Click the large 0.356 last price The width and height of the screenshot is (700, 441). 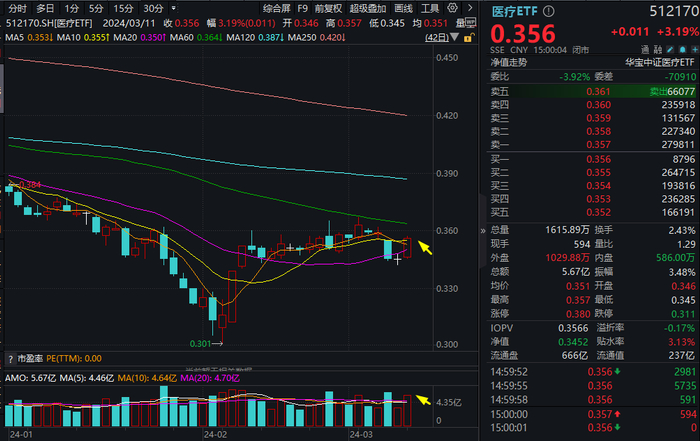tap(523, 33)
